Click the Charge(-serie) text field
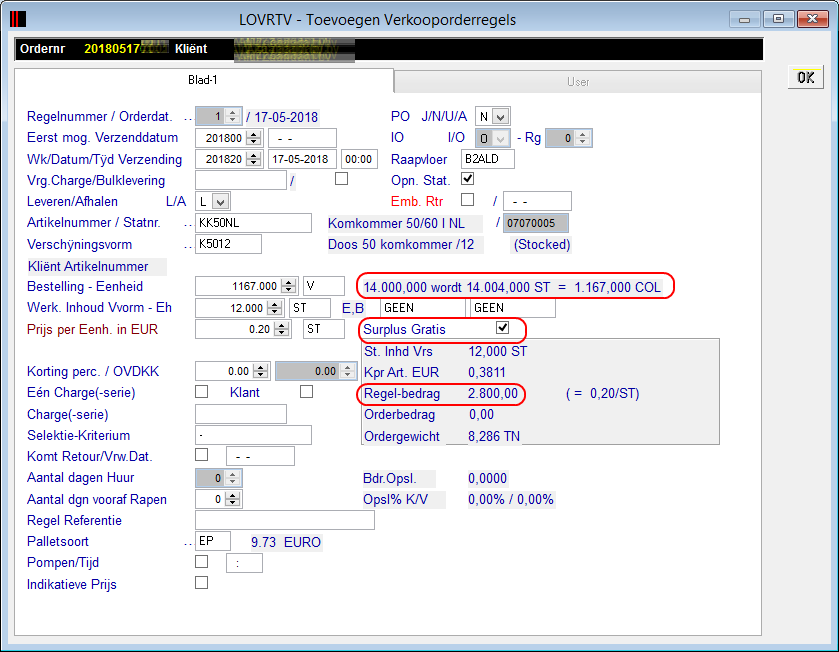This screenshot has width=839, height=652. coord(241,414)
